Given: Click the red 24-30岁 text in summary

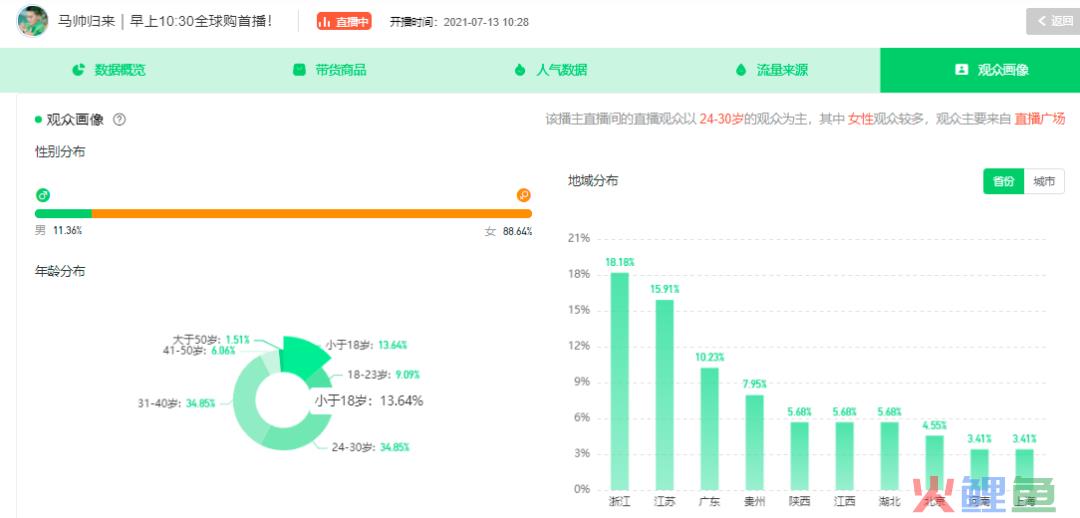Looking at the screenshot, I should click(x=721, y=119).
